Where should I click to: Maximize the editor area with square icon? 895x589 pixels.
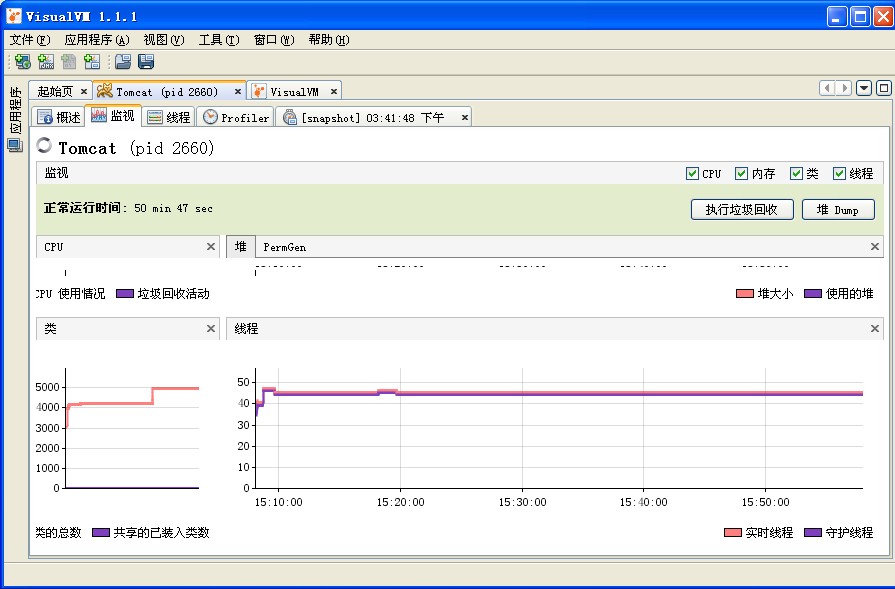click(x=884, y=88)
